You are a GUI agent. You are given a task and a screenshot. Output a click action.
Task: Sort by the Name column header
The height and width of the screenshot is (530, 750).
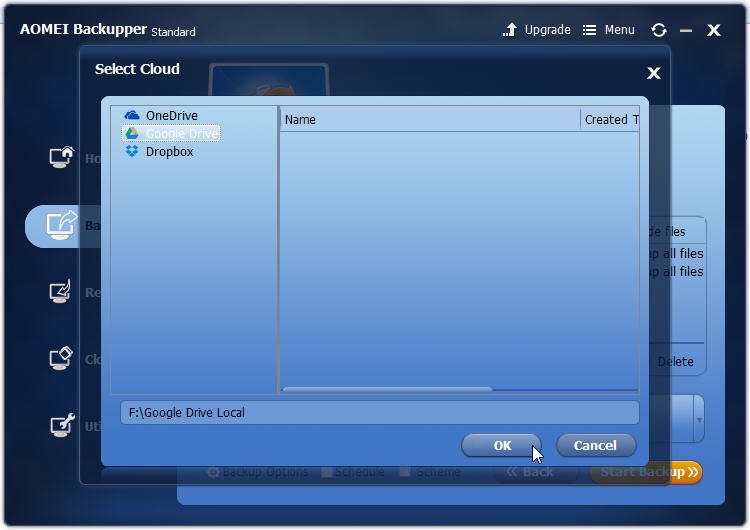(430, 120)
